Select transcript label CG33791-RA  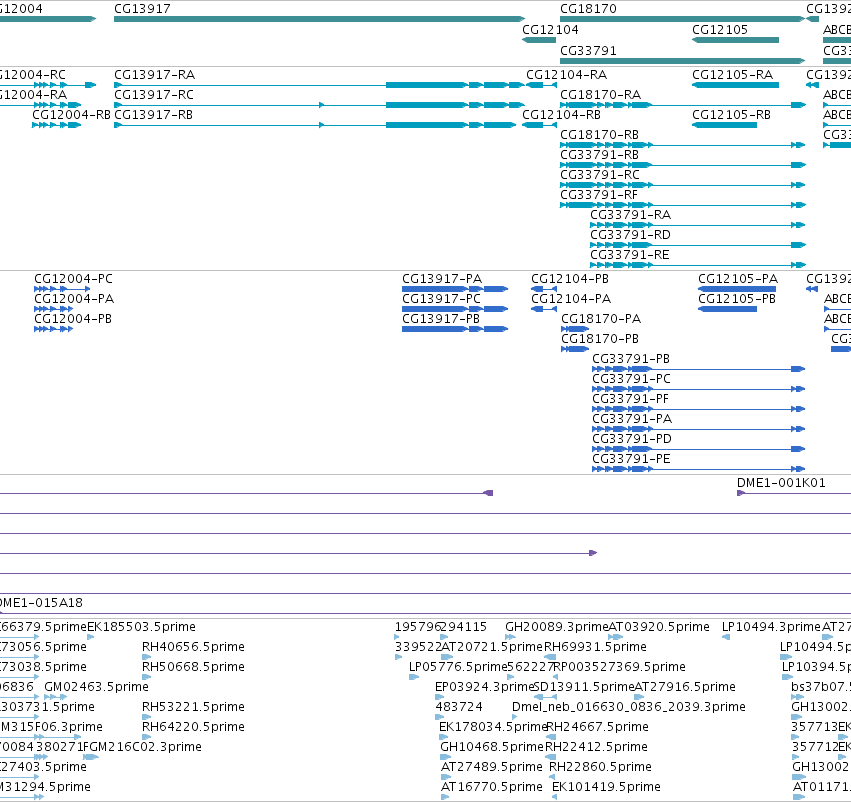[631, 215]
